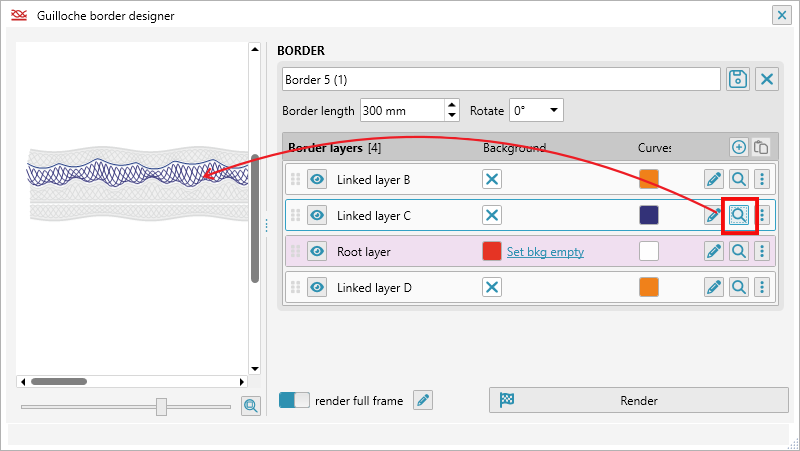Screen dimensions: 800x451
Task: Increase border length with up arrow
Action: [x=452, y=105]
